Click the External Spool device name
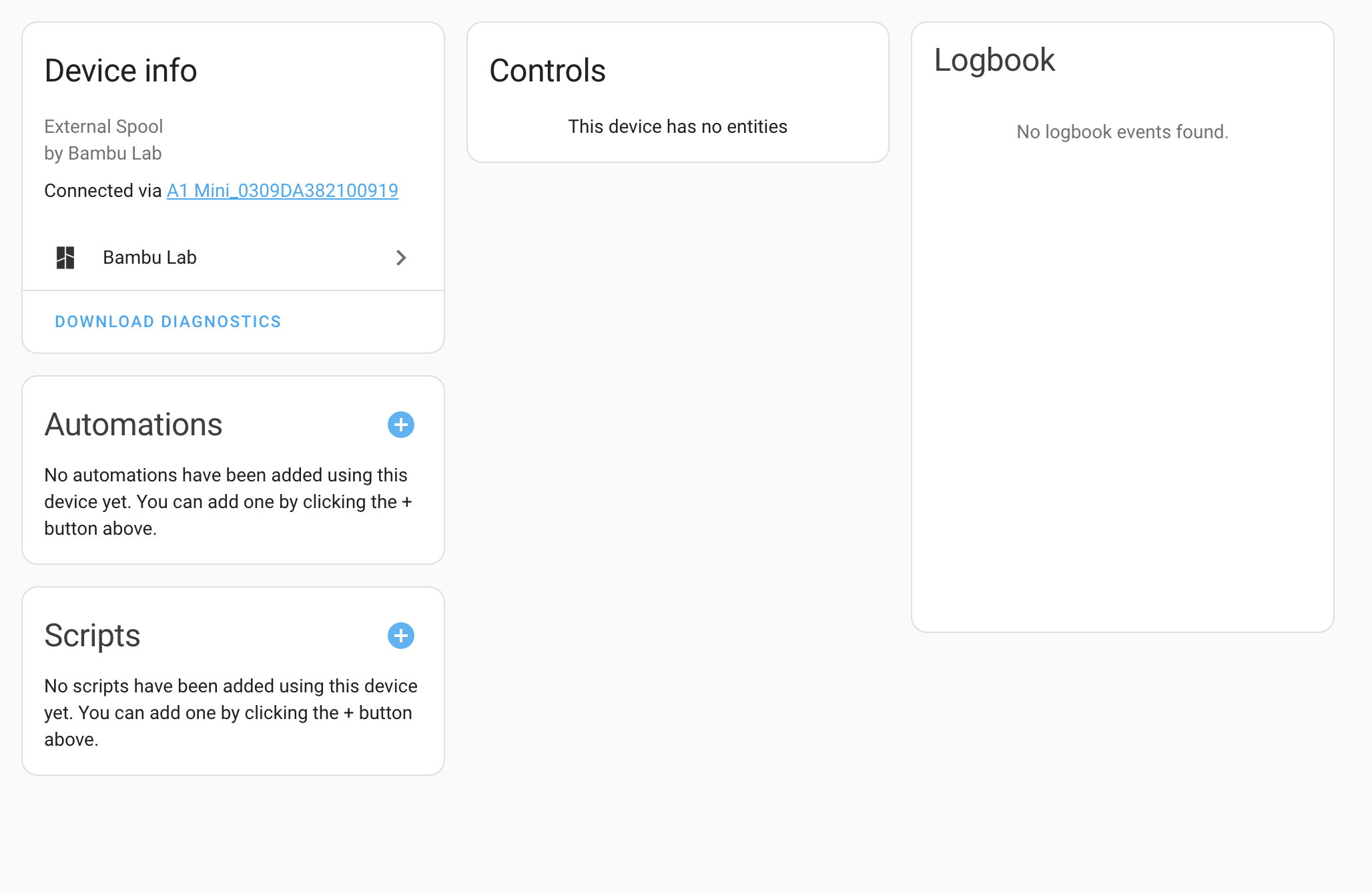The image size is (1372, 892). tap(103, 126)
